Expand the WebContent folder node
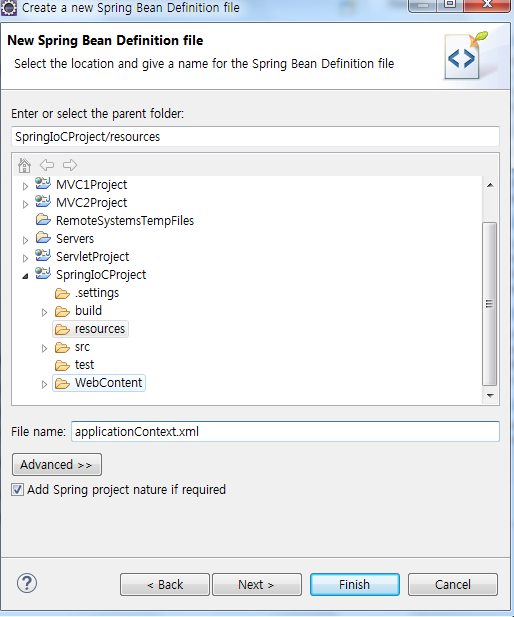This screenshot has height=617, width=514. click(x=44, y=384)
